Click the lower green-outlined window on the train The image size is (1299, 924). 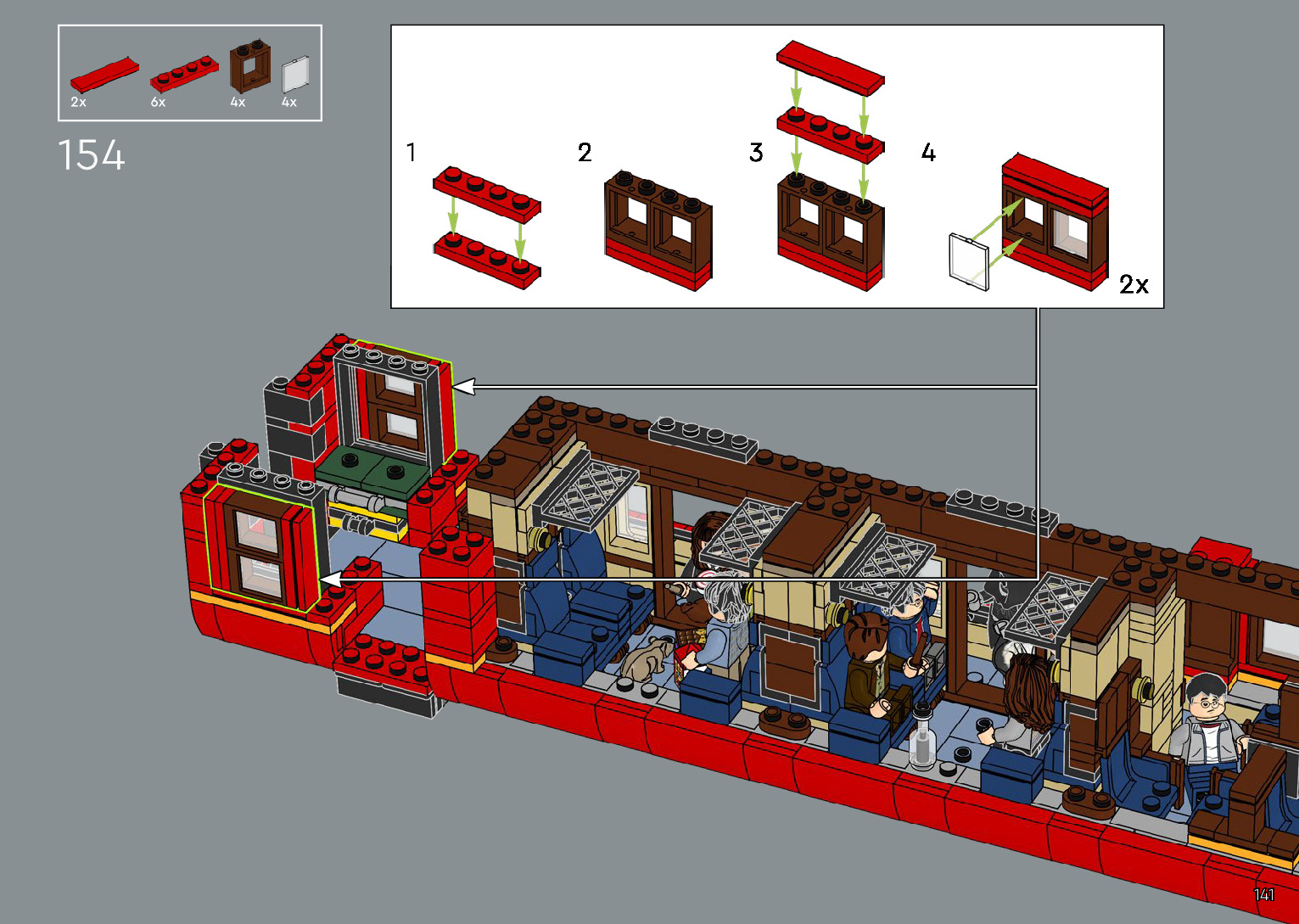pos(259,547)
